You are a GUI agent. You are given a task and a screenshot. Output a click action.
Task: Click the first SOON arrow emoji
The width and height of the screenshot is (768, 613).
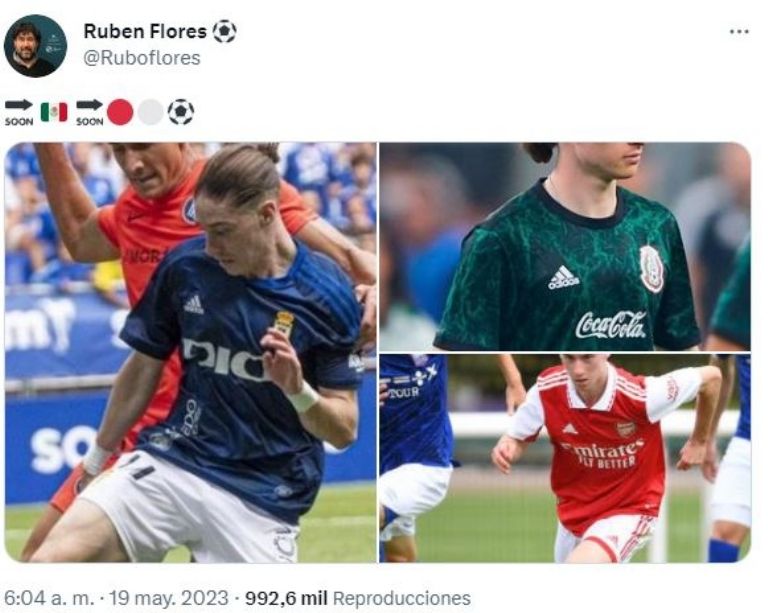tap(19, 113)
